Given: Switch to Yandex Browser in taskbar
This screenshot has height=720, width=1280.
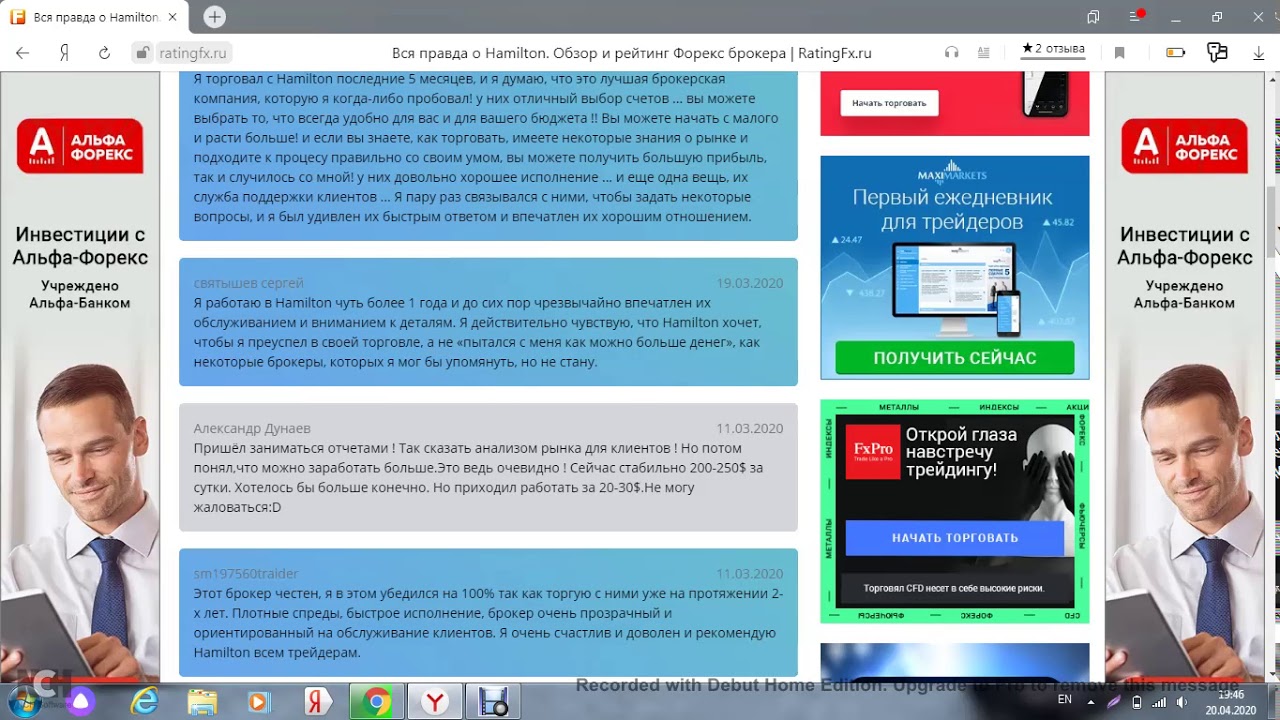Looking at the screenshot, I should (435, 702).
